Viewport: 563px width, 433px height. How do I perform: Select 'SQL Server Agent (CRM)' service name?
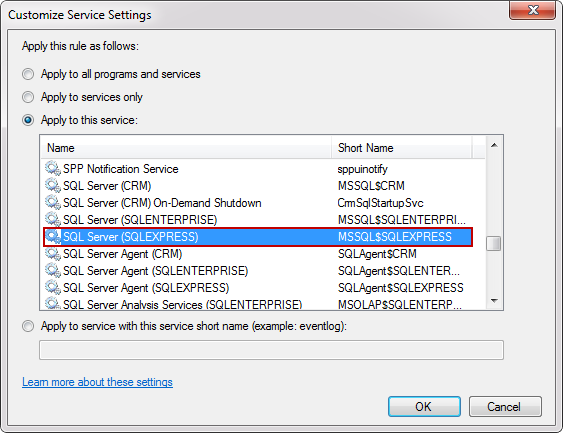pyautogui.click(x=122, y=254)
